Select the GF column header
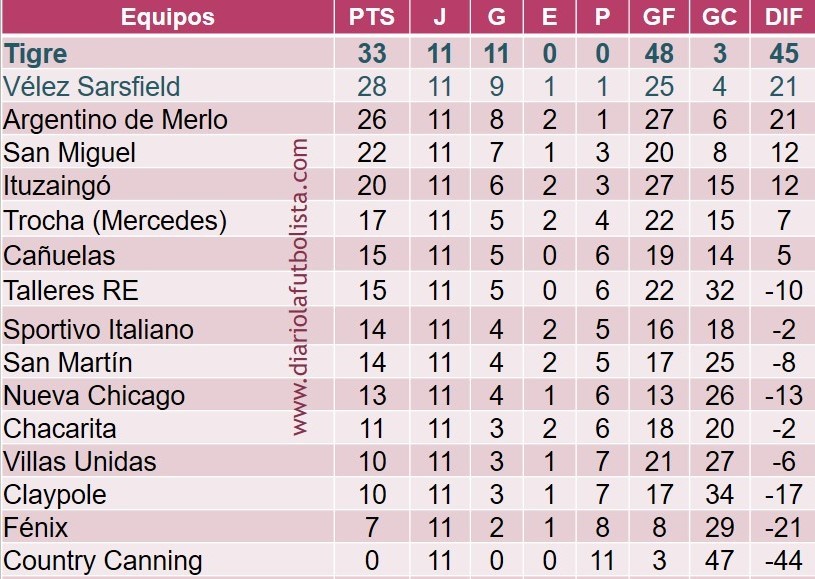The height and width of the screenshot is (579, 815). click(659, 17)
